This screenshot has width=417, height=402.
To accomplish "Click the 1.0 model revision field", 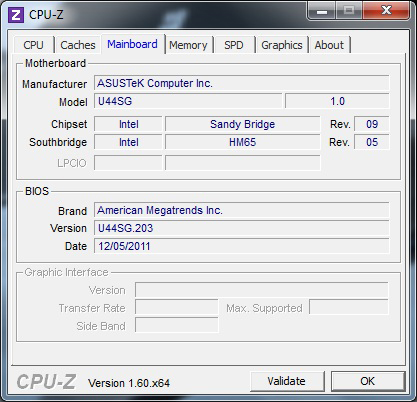I will (x=337, y=101).
